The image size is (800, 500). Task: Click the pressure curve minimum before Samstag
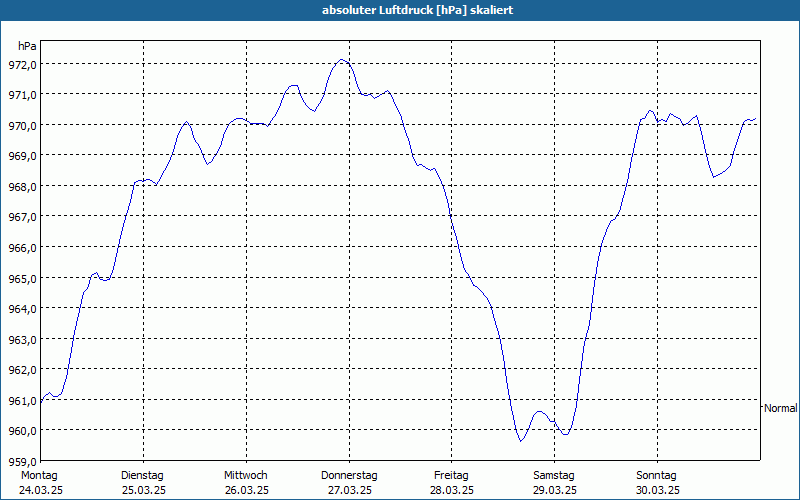(521, 440)
